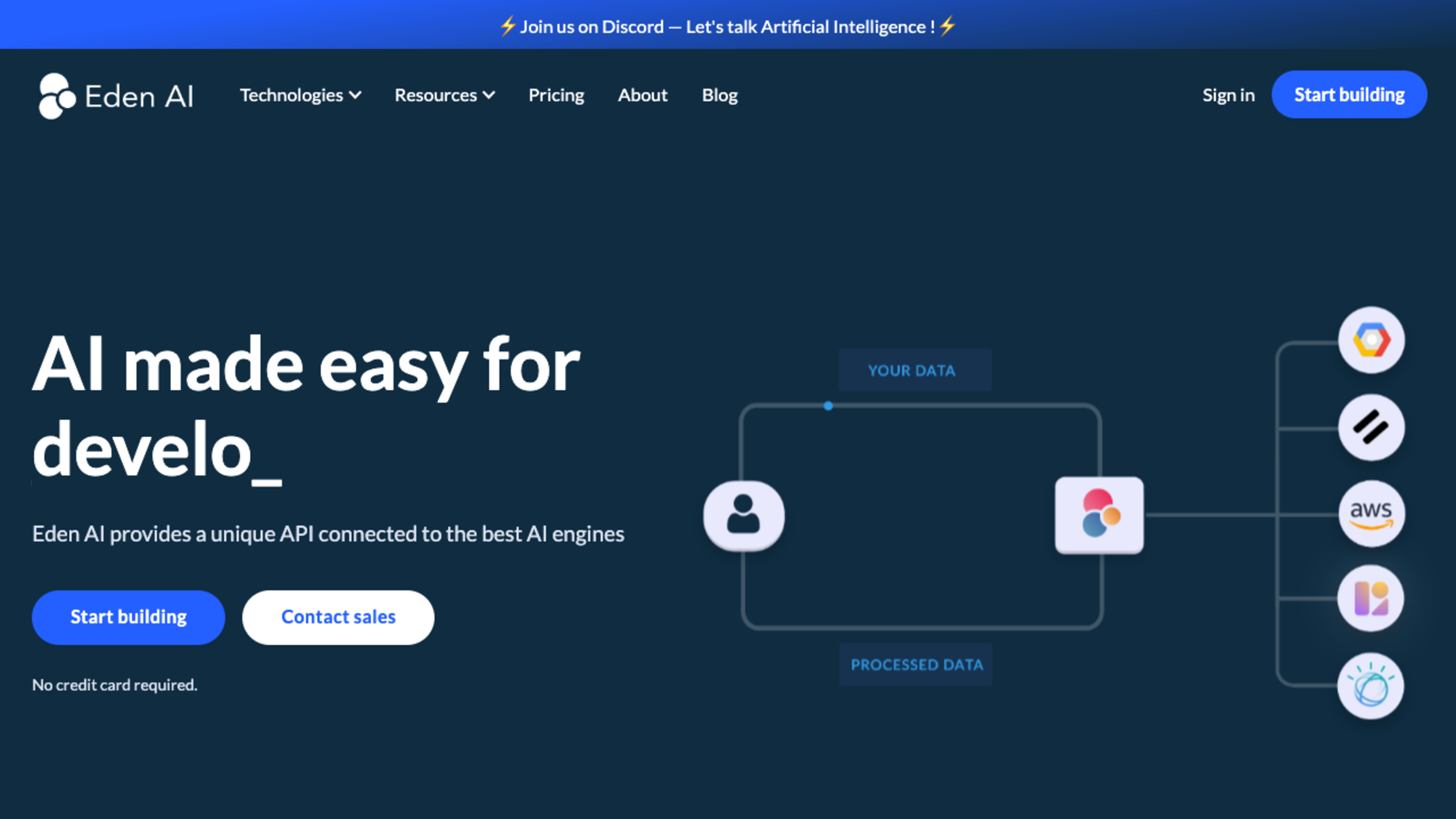
Task: Click Start building in the navbar
Action: click(1349, 94)
